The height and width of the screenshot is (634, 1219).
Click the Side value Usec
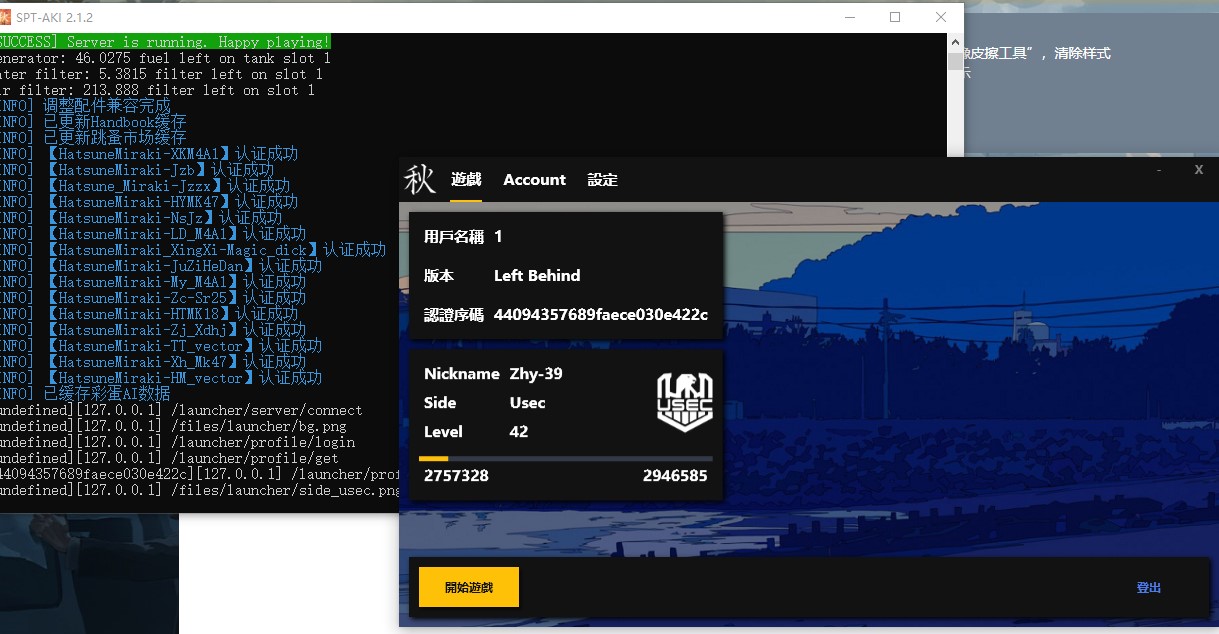(x=528, y=403)
